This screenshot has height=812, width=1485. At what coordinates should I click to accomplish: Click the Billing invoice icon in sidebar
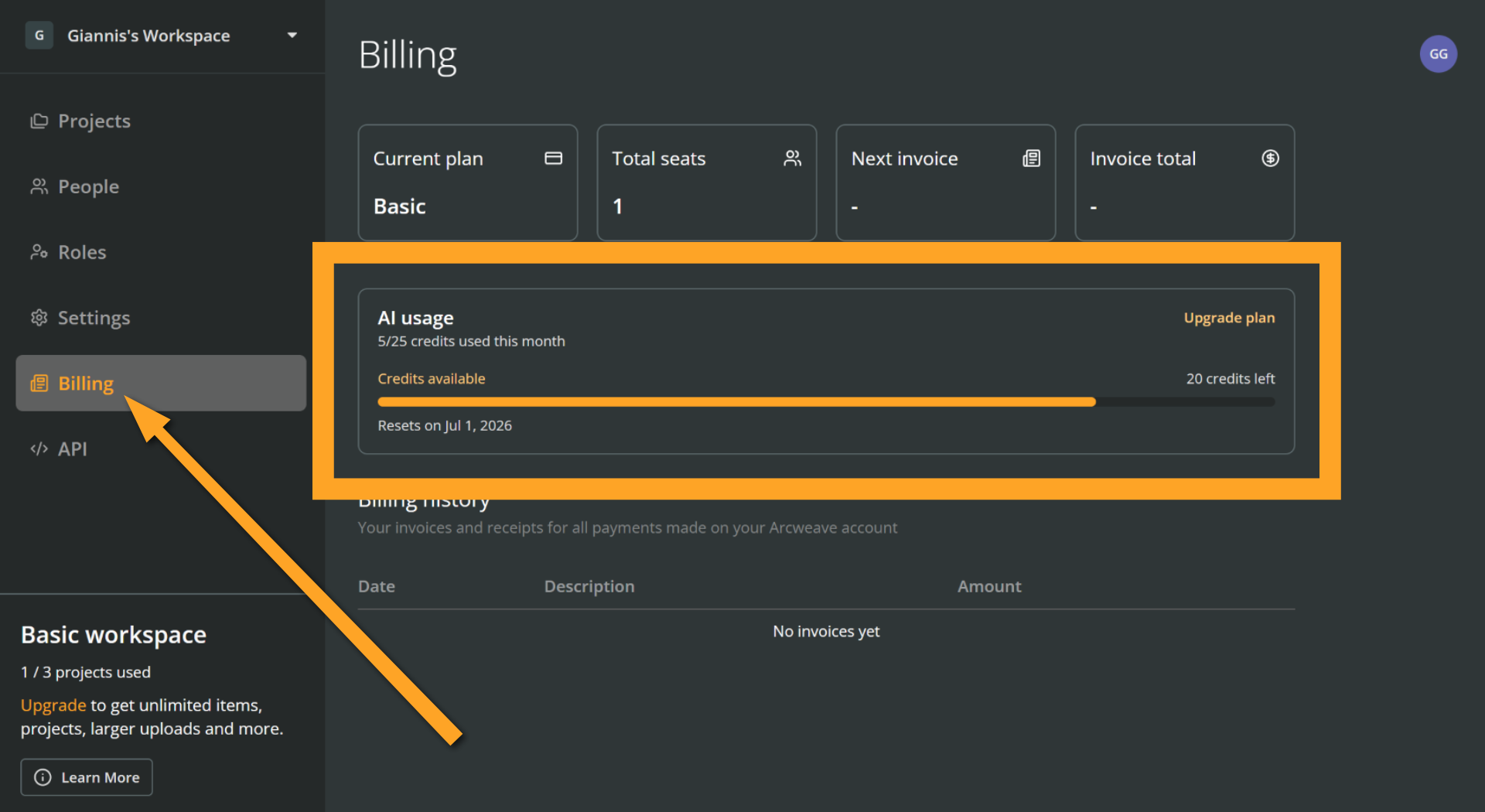tap(39, 384)
